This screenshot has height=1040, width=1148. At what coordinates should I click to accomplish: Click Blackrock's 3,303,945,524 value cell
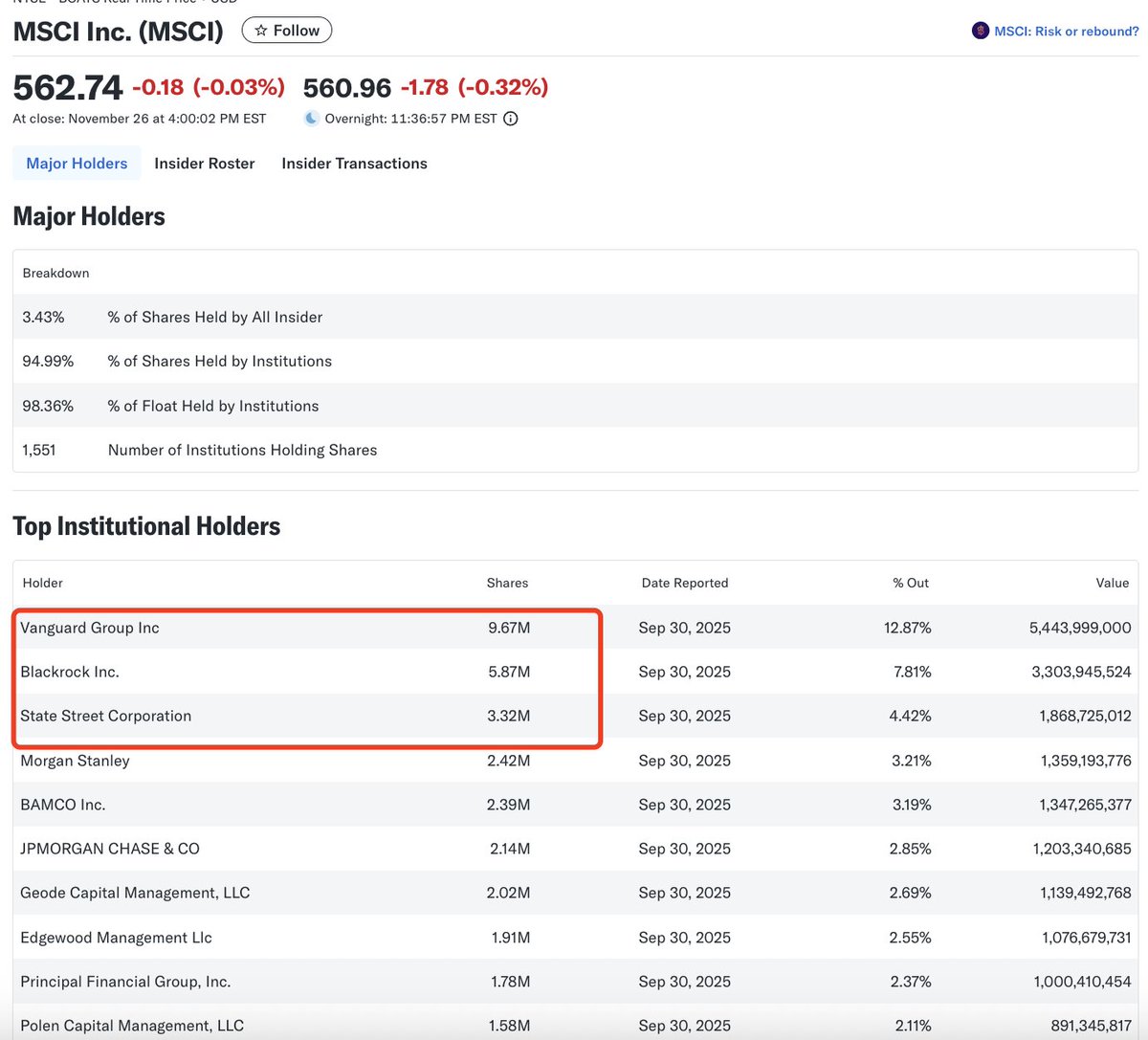click(1081, 672)
